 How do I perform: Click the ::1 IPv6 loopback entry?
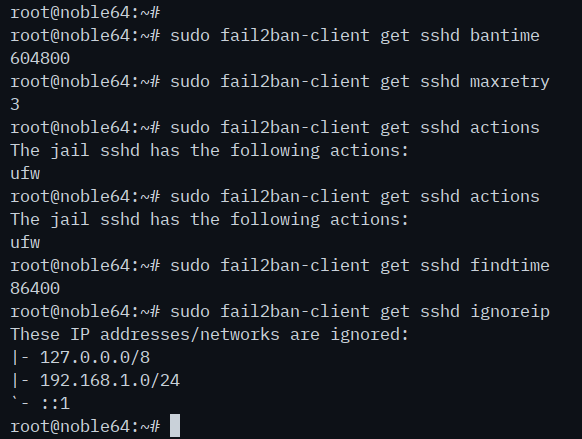click(55, 404)
